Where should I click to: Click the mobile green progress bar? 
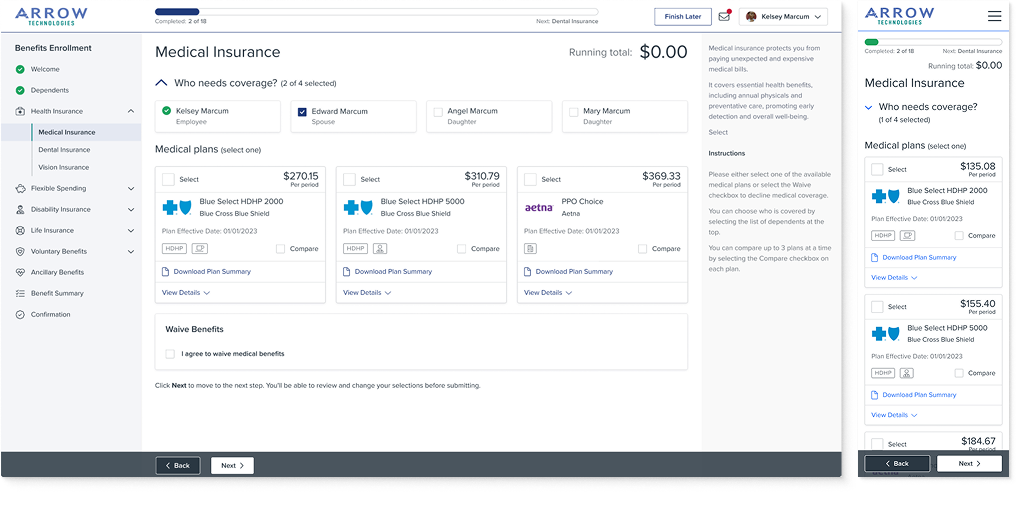pos(933,42)
